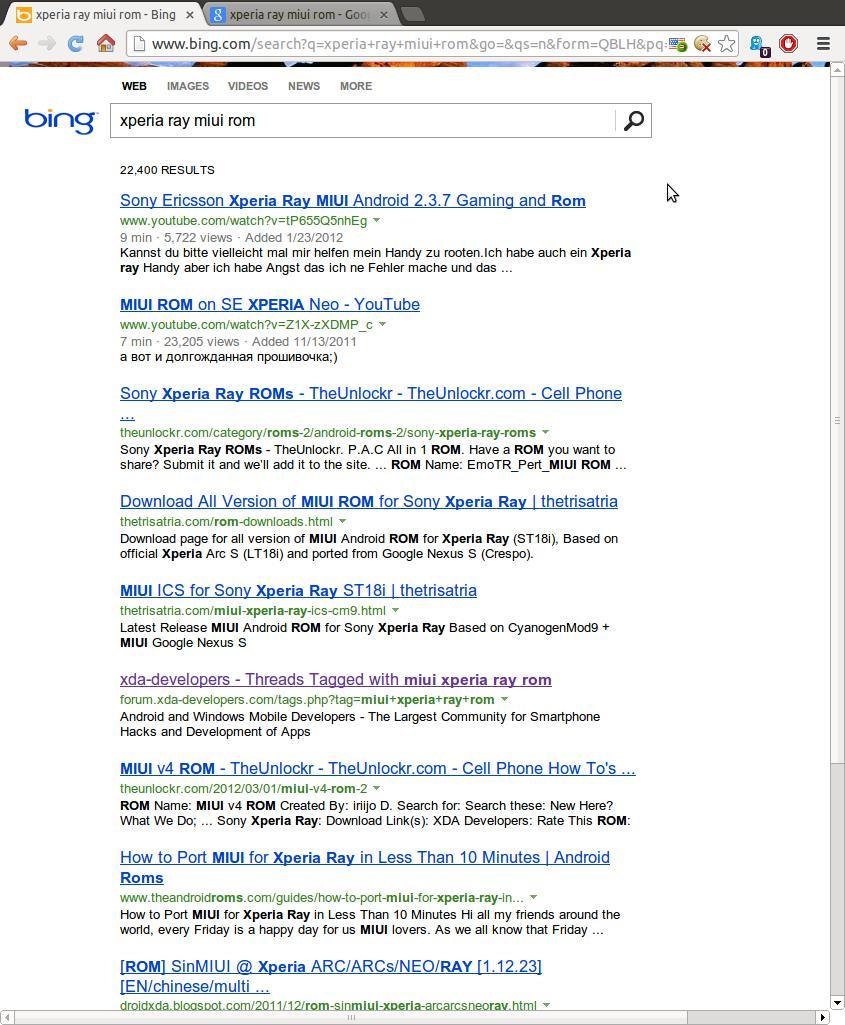
Task: Expand dropdown arrow after miui-v4-rom-2 URL
Action: pyautogui.click(x=376, y=788)
